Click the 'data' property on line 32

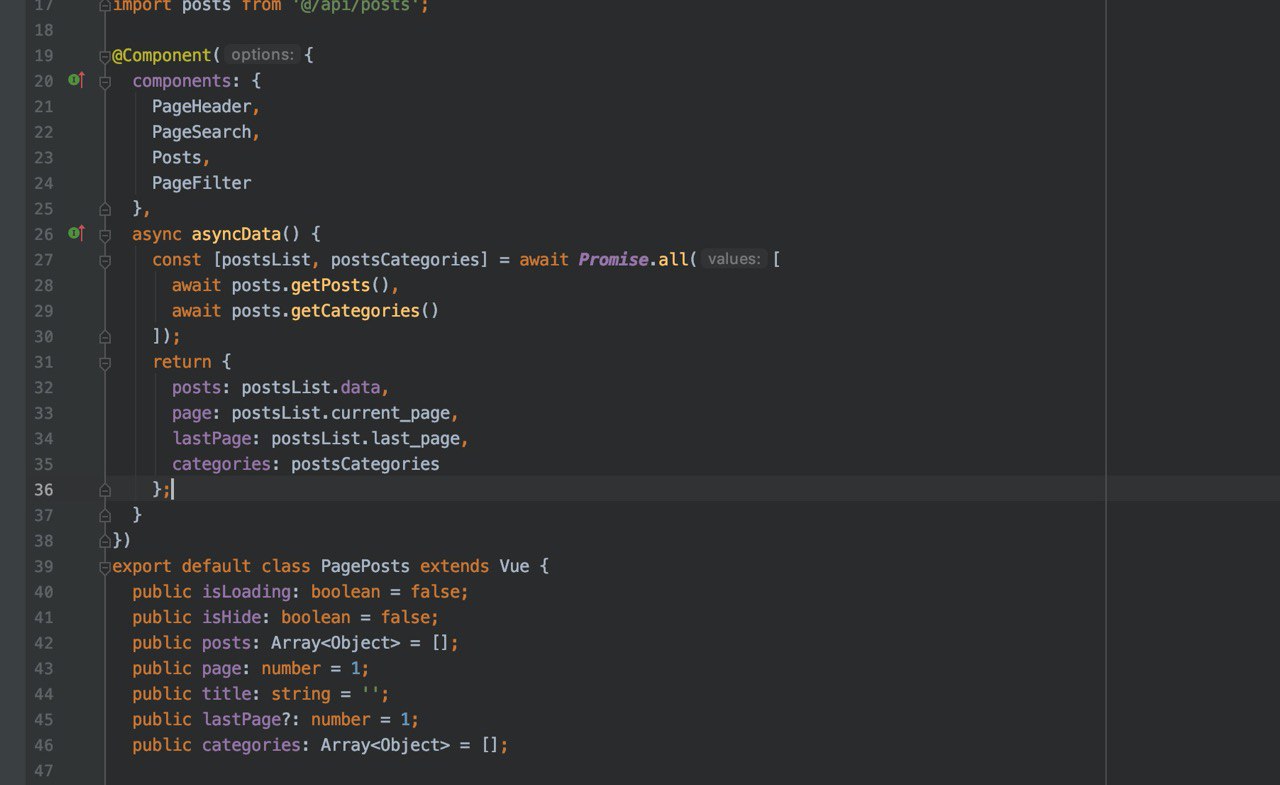(360, 387)
